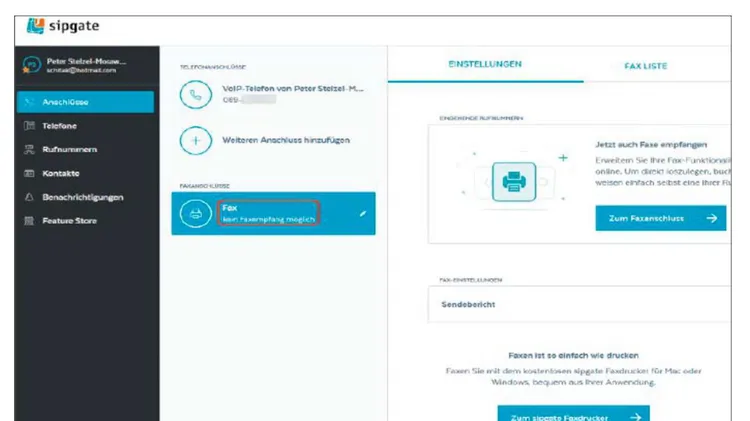The width and height of the screenshot is (750, 421).
Task: Click the VoIP-Telefon phone handset icon
Action: [x=196, y=95]
